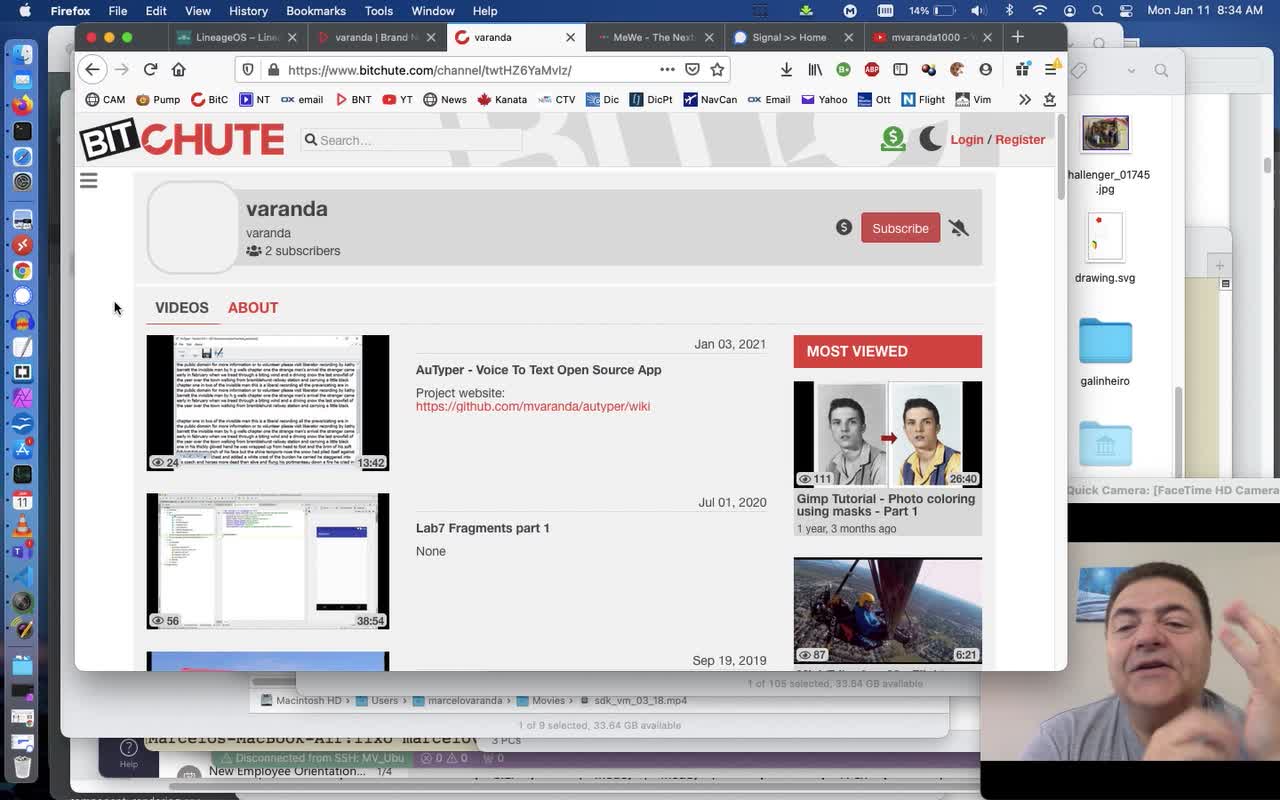
Task: Click the Login link
Action: [967, 139]
